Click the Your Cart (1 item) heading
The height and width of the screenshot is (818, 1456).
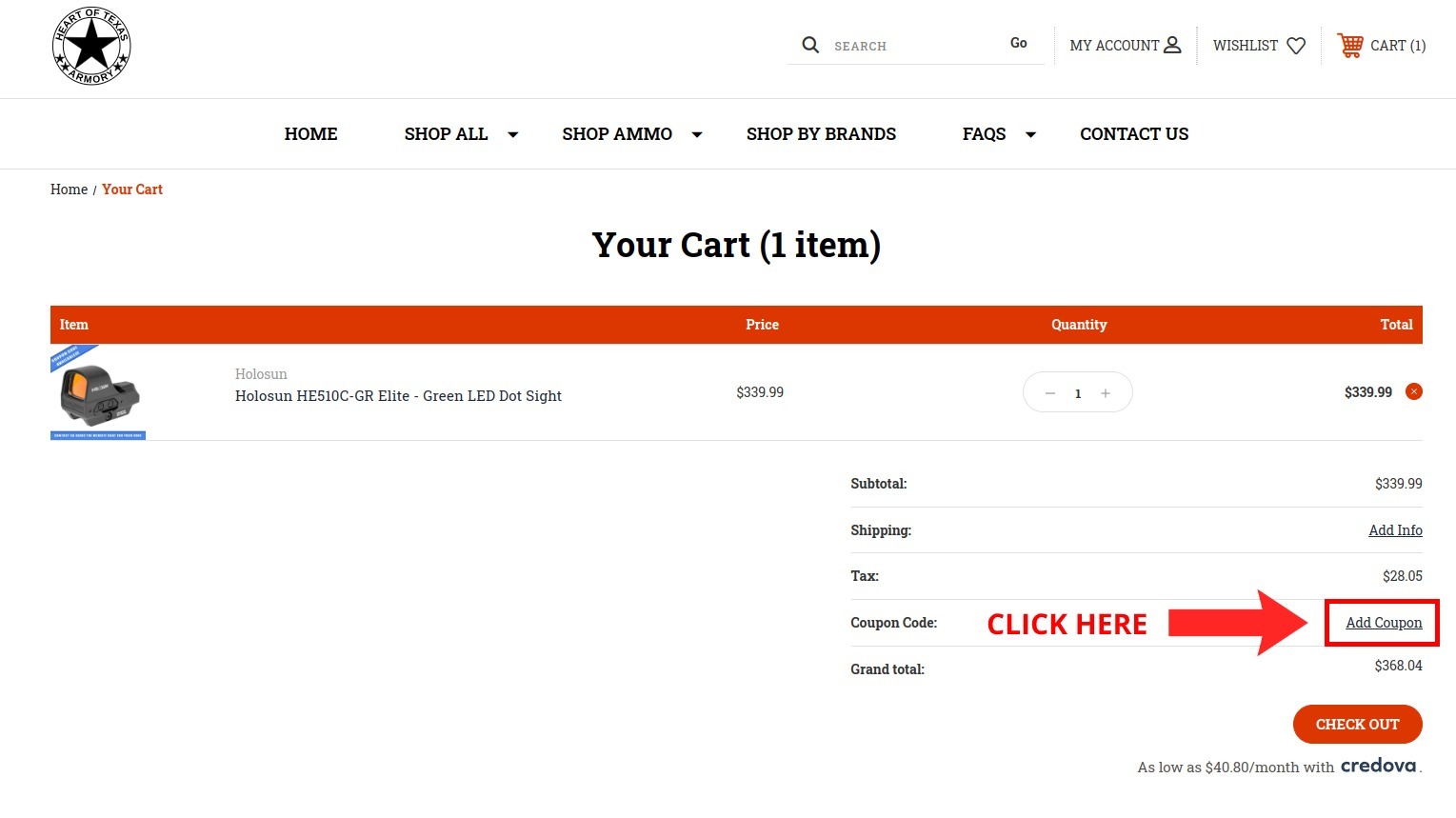[736, 246]
